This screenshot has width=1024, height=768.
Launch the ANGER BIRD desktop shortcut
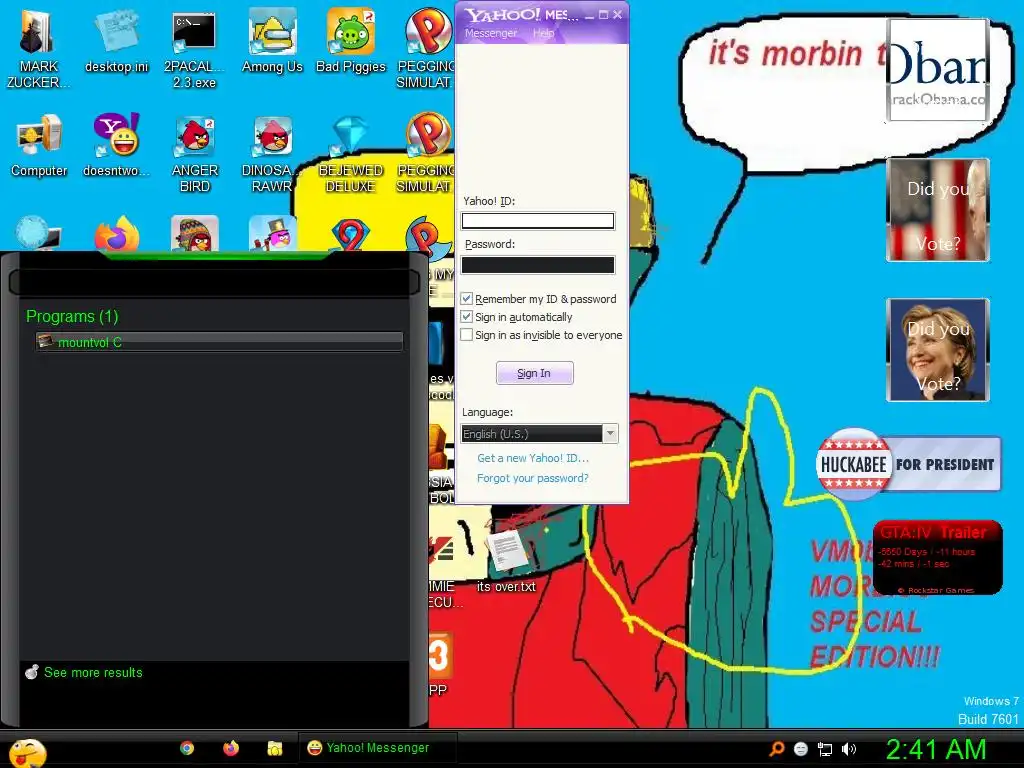(x=195, y=152)
